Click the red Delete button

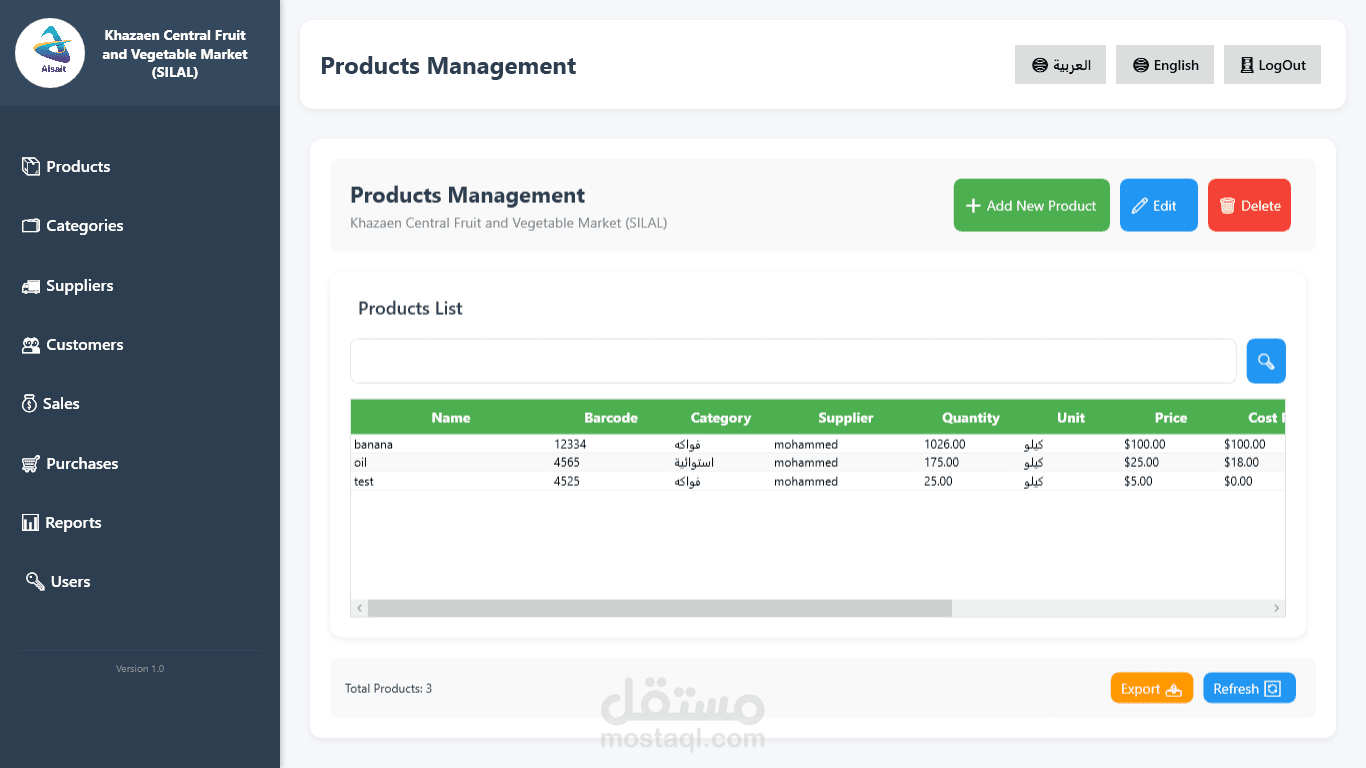pyautogui.click(x=1249, y=205)
